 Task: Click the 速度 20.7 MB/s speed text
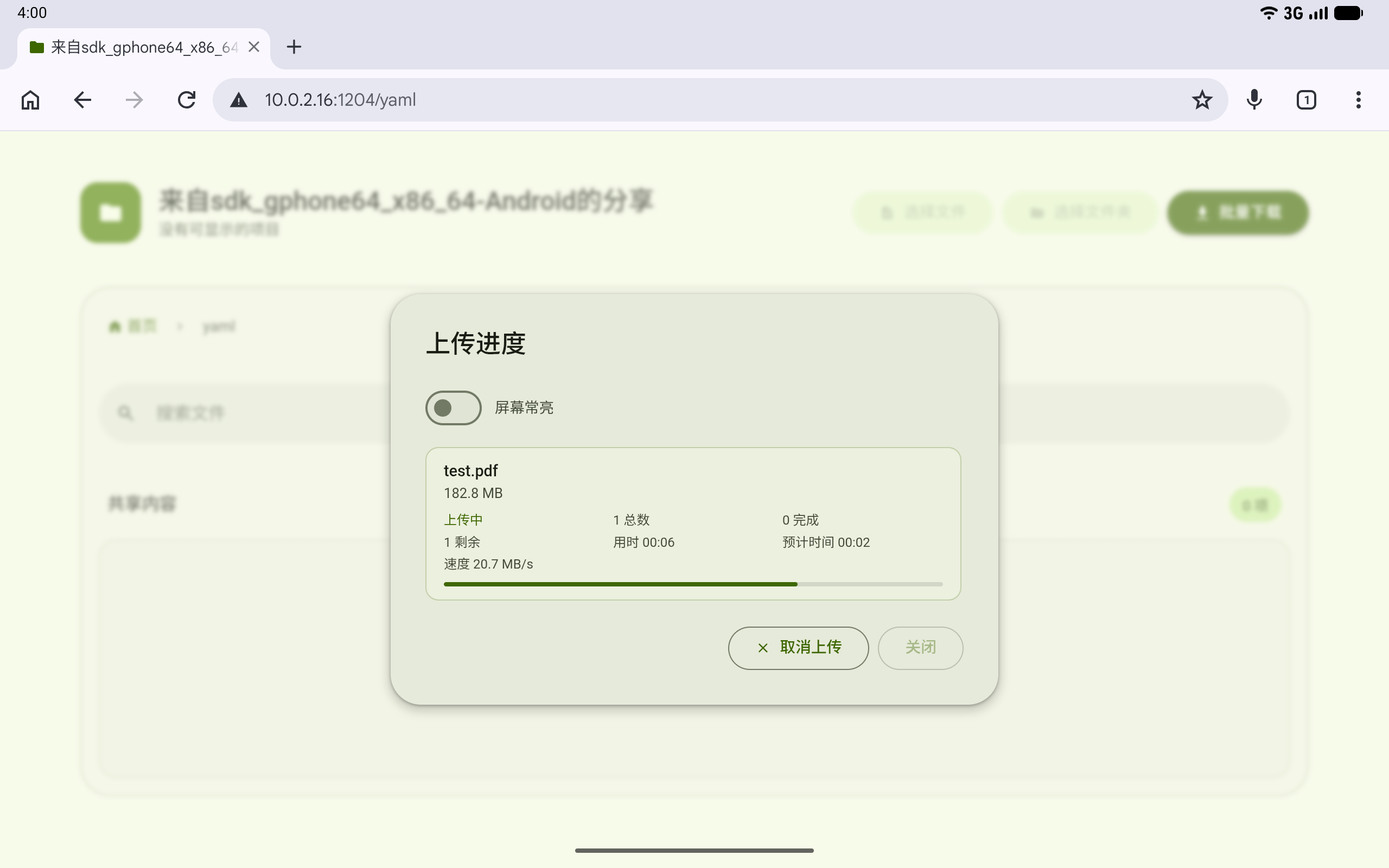[488, 564]
